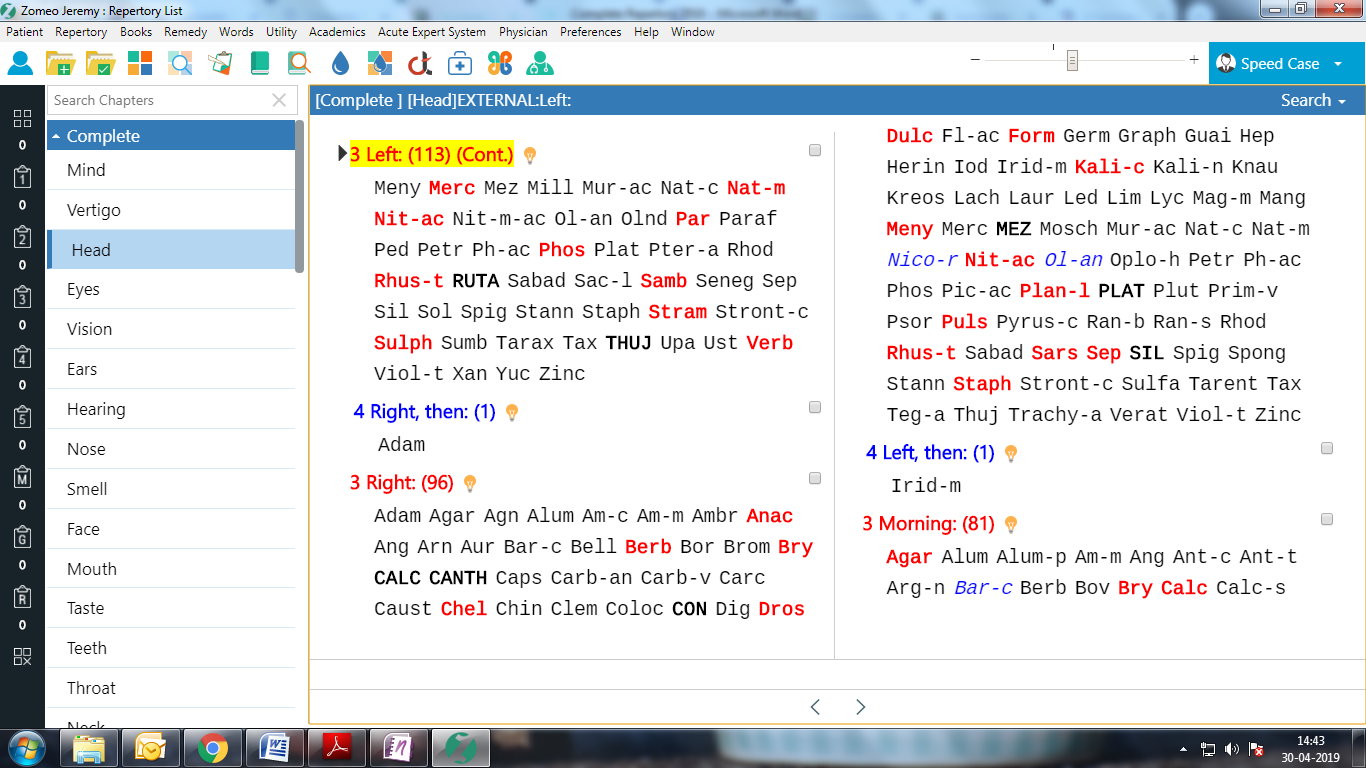Tick the checkbox for rubric Left, then: (1)
Screen dimensions: 1366x768
tap(1327, 448)
